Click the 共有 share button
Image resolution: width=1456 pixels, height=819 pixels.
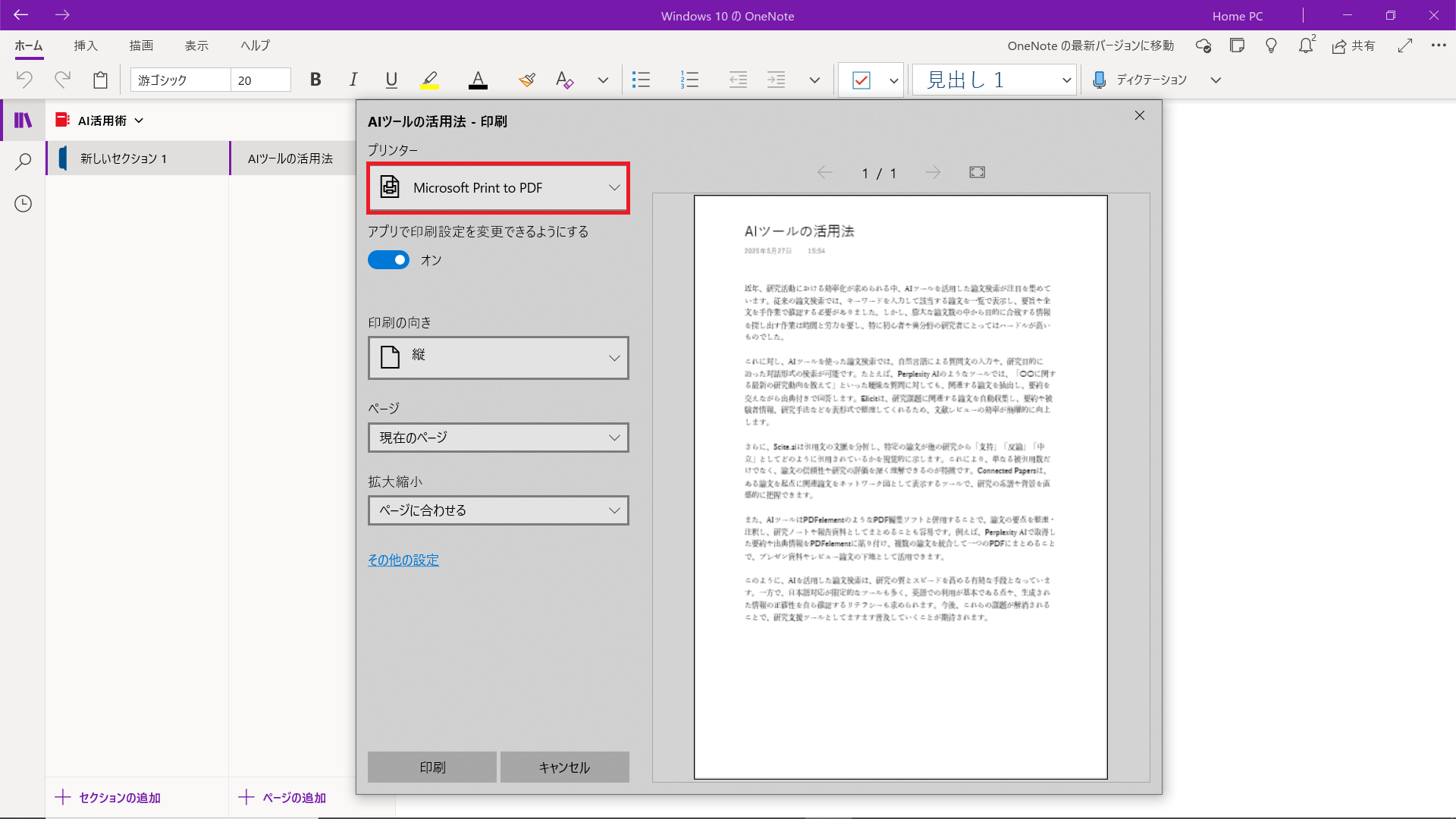click(x=1354, y=45)
